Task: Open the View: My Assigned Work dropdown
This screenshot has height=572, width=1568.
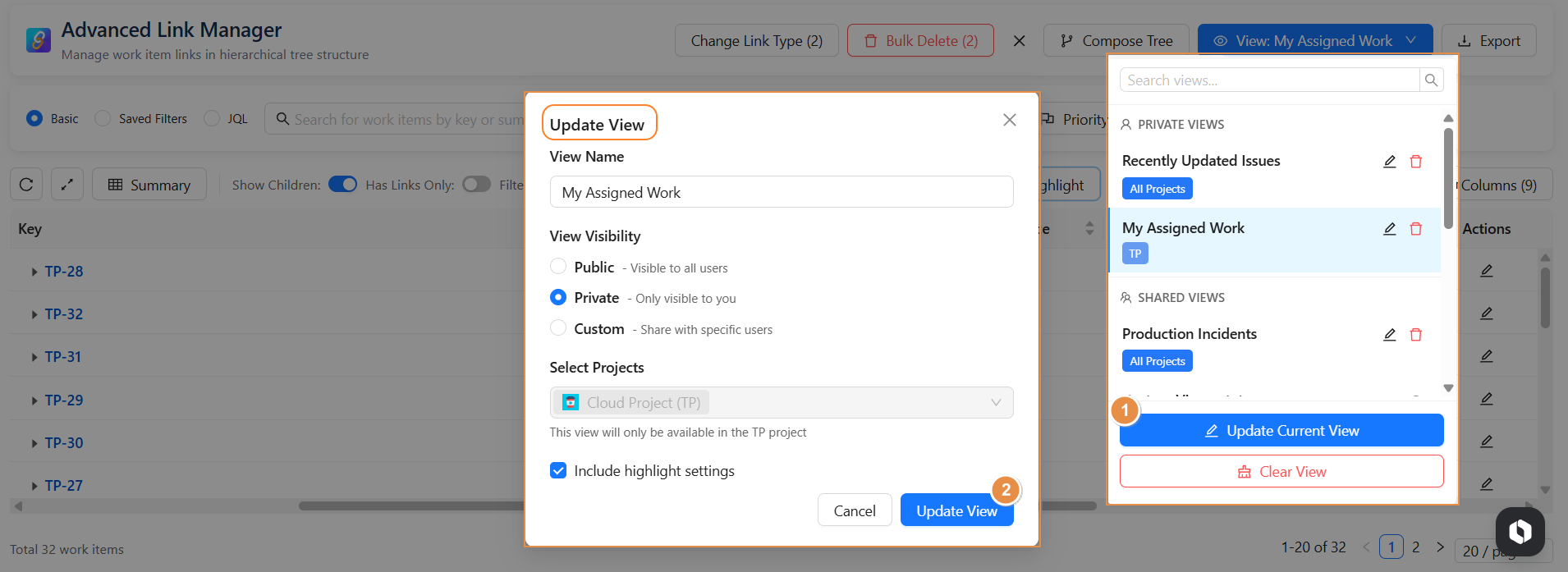Action: coord(1315,40)
